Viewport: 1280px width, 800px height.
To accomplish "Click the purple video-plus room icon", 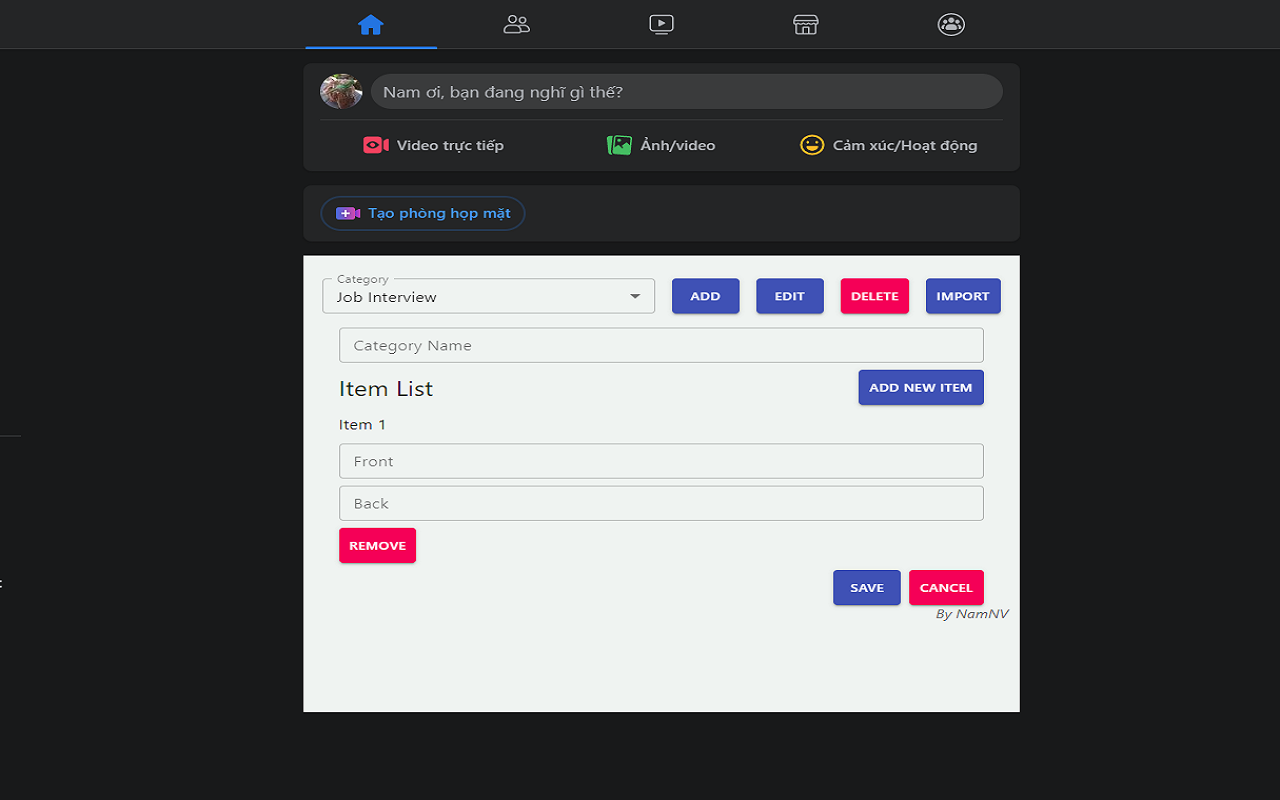I will (x=348, y=213).
